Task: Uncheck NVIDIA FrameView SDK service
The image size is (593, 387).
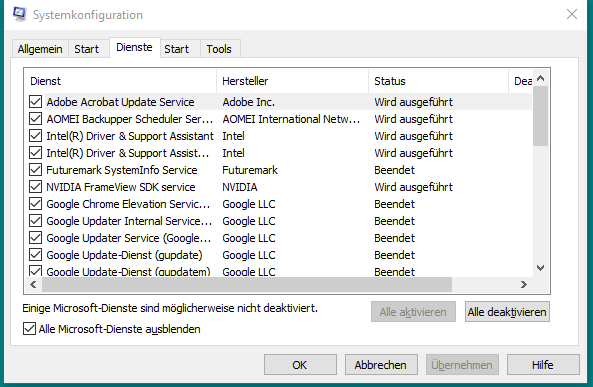Action: point(36,187)
